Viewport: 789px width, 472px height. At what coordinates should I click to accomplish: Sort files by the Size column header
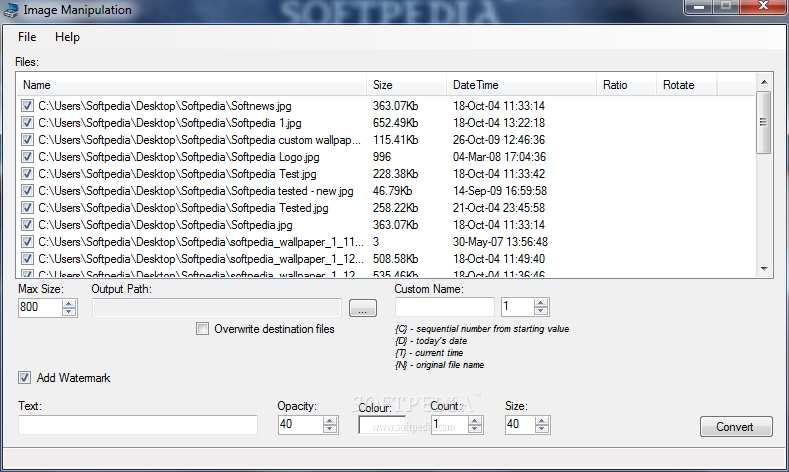pyautogui.click(x=406, y=85)
